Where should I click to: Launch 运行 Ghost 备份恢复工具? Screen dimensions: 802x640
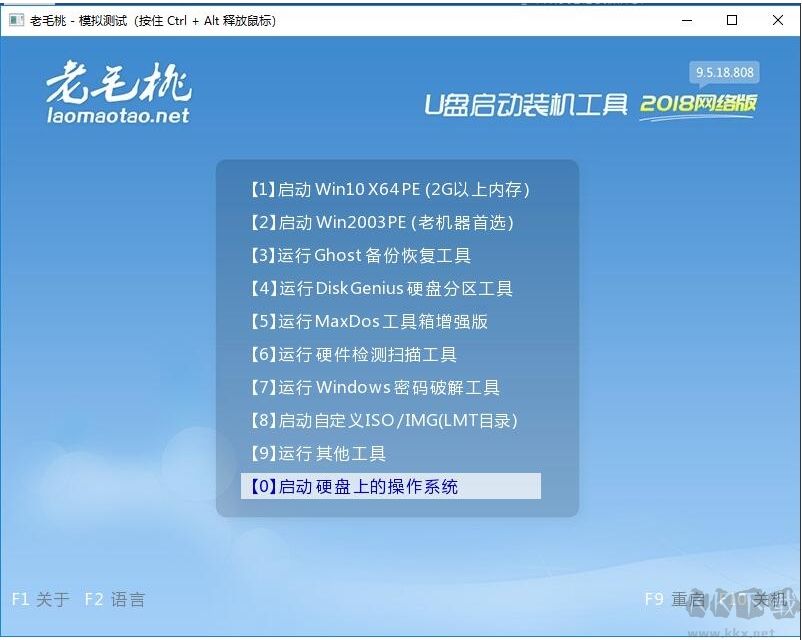pyautogui.click(x=358, y=255)
